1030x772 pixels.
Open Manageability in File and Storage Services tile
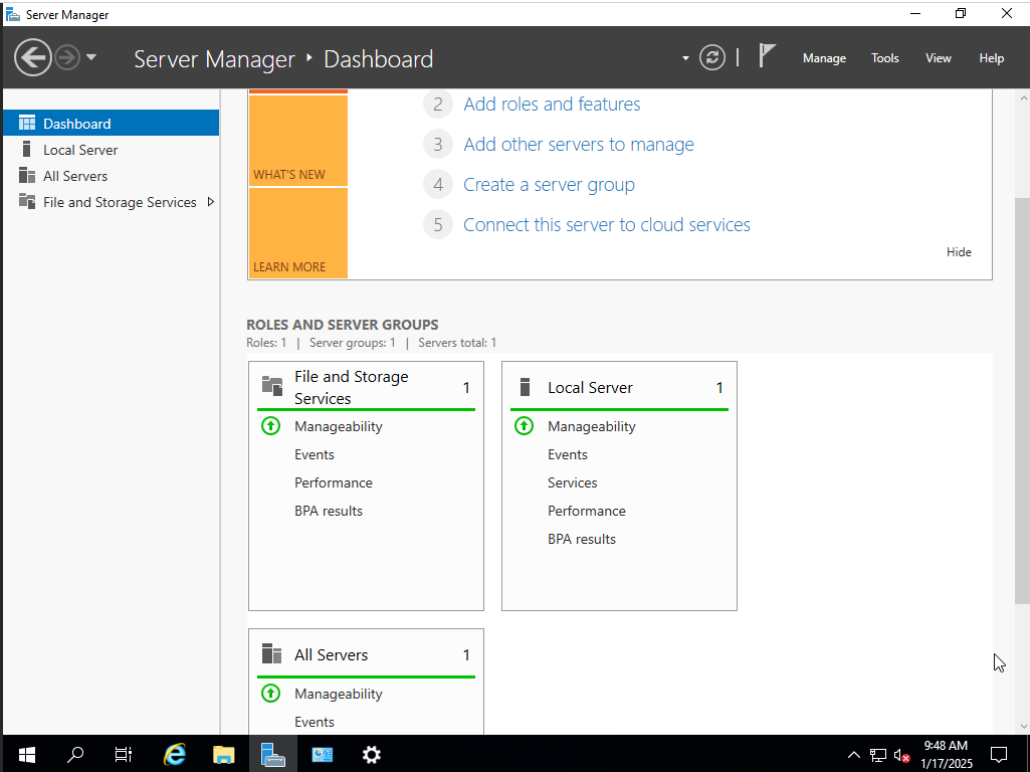click(x=338, y=426)
